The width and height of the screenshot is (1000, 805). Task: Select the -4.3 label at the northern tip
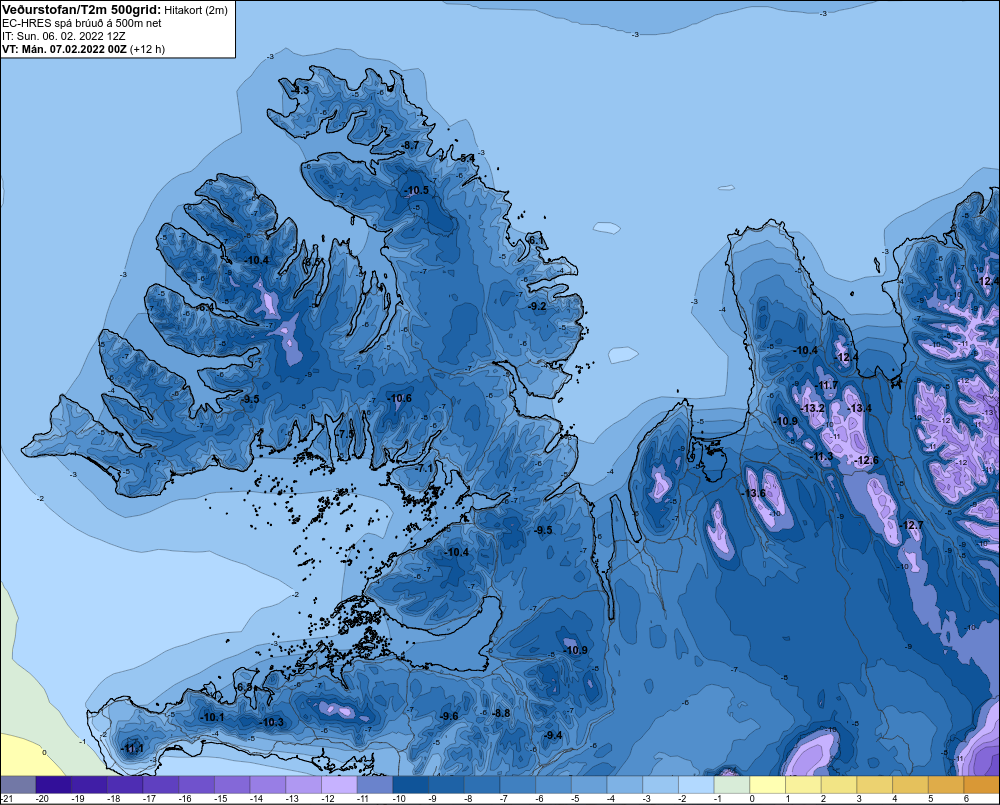click(x=300, y=90)
